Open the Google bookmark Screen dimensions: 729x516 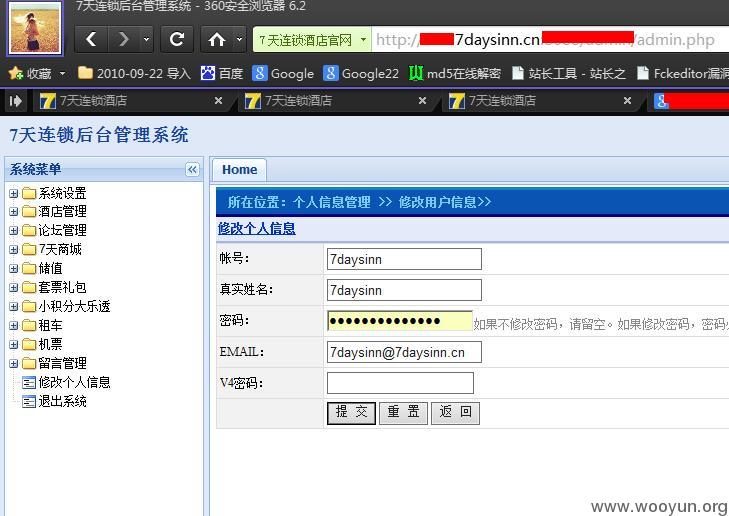tap(283, 73)
